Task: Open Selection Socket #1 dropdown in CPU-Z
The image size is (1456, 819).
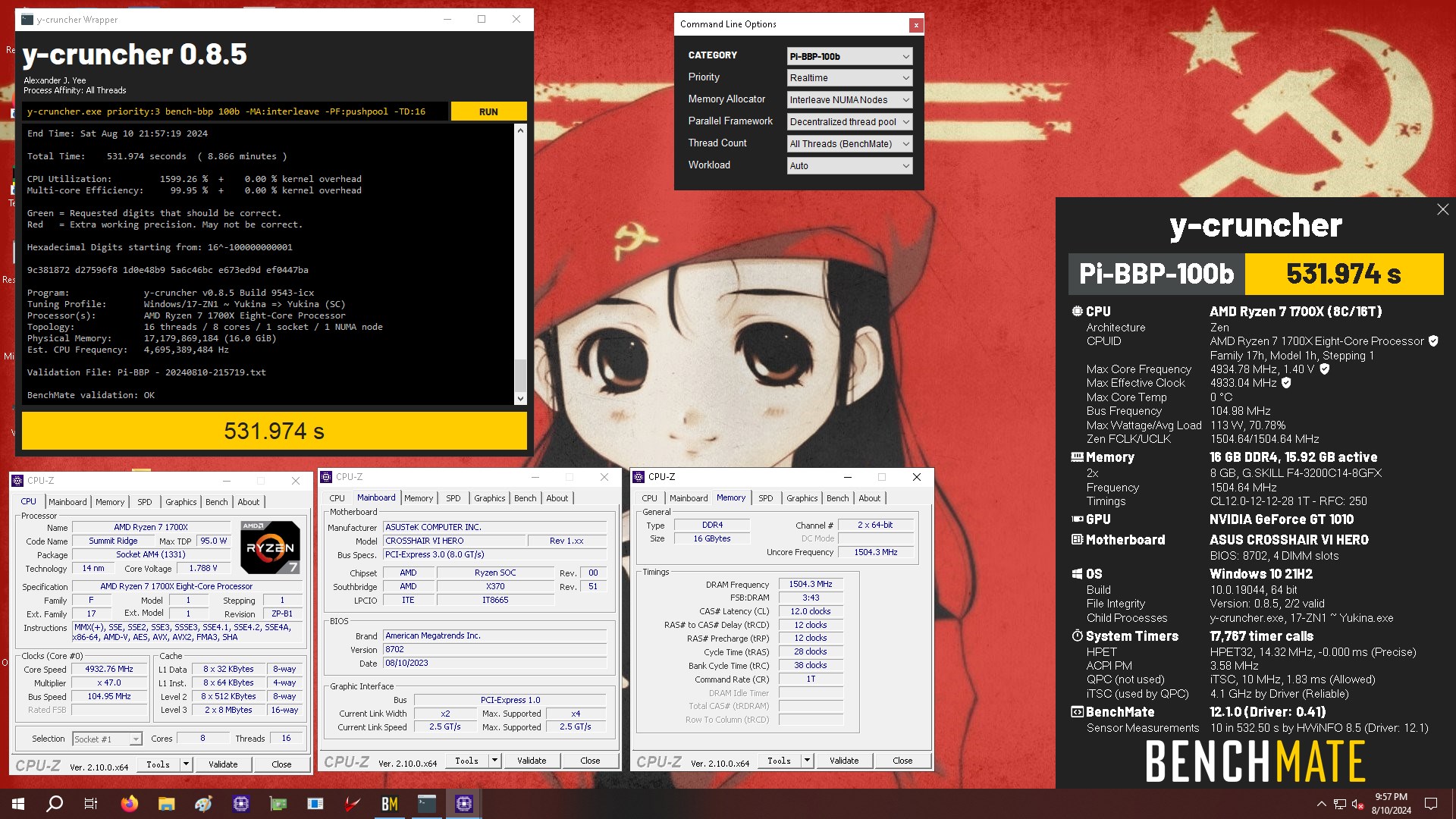Action: (x=107, y=739)
